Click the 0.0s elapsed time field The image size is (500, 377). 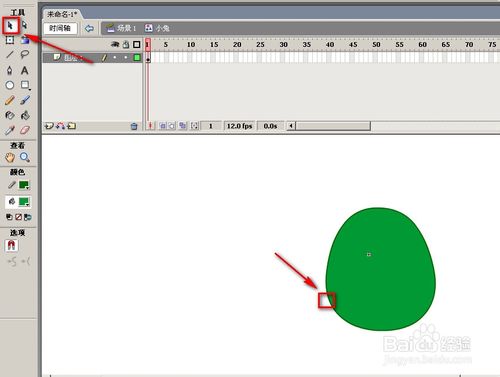click(270, 126)
